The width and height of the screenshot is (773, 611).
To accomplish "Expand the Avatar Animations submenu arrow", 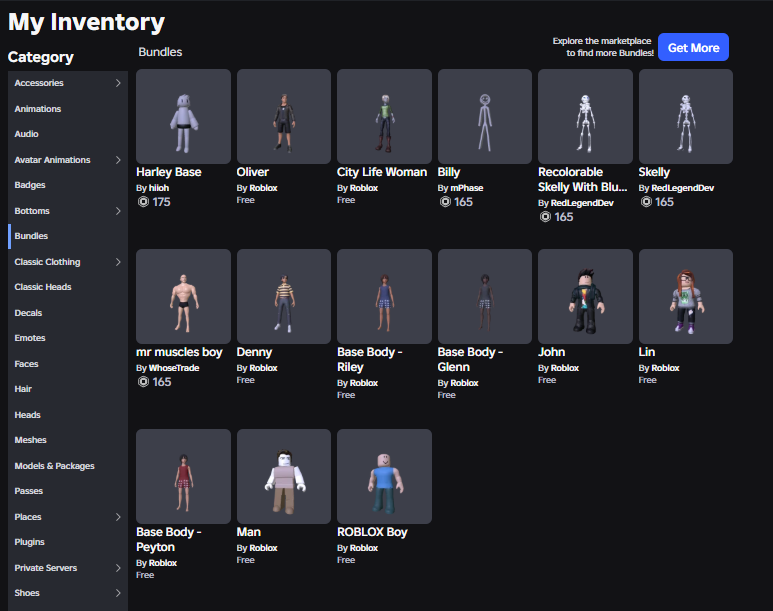I will [118, 160].
